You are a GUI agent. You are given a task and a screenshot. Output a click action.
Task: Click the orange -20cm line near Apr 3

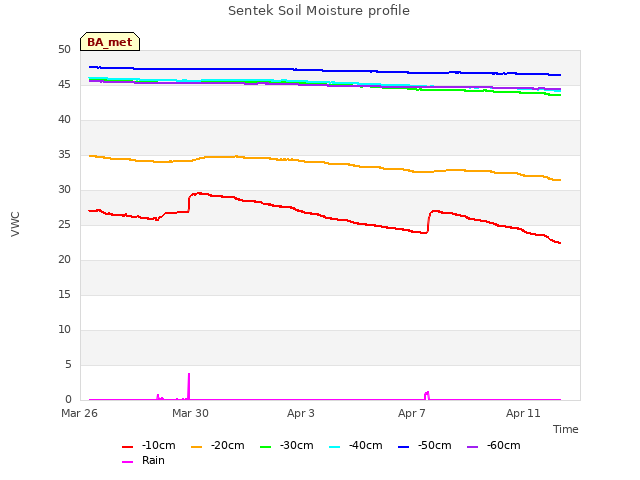301,161
